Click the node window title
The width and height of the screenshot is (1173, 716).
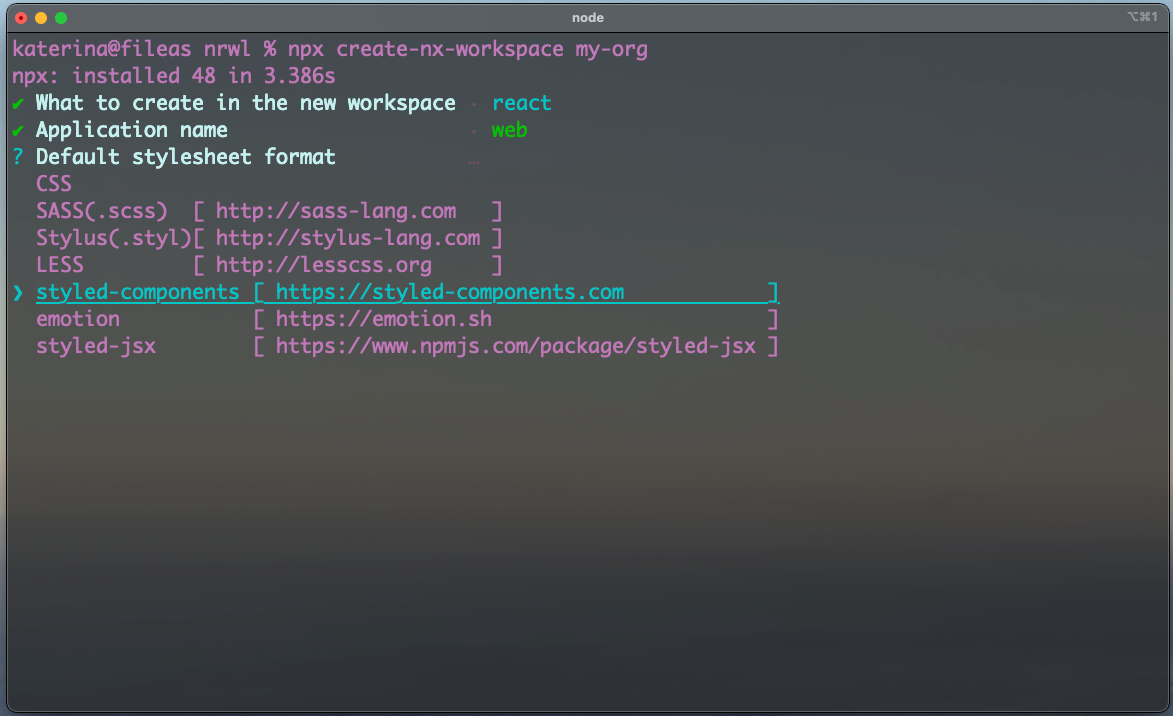[x=588, y=17]
